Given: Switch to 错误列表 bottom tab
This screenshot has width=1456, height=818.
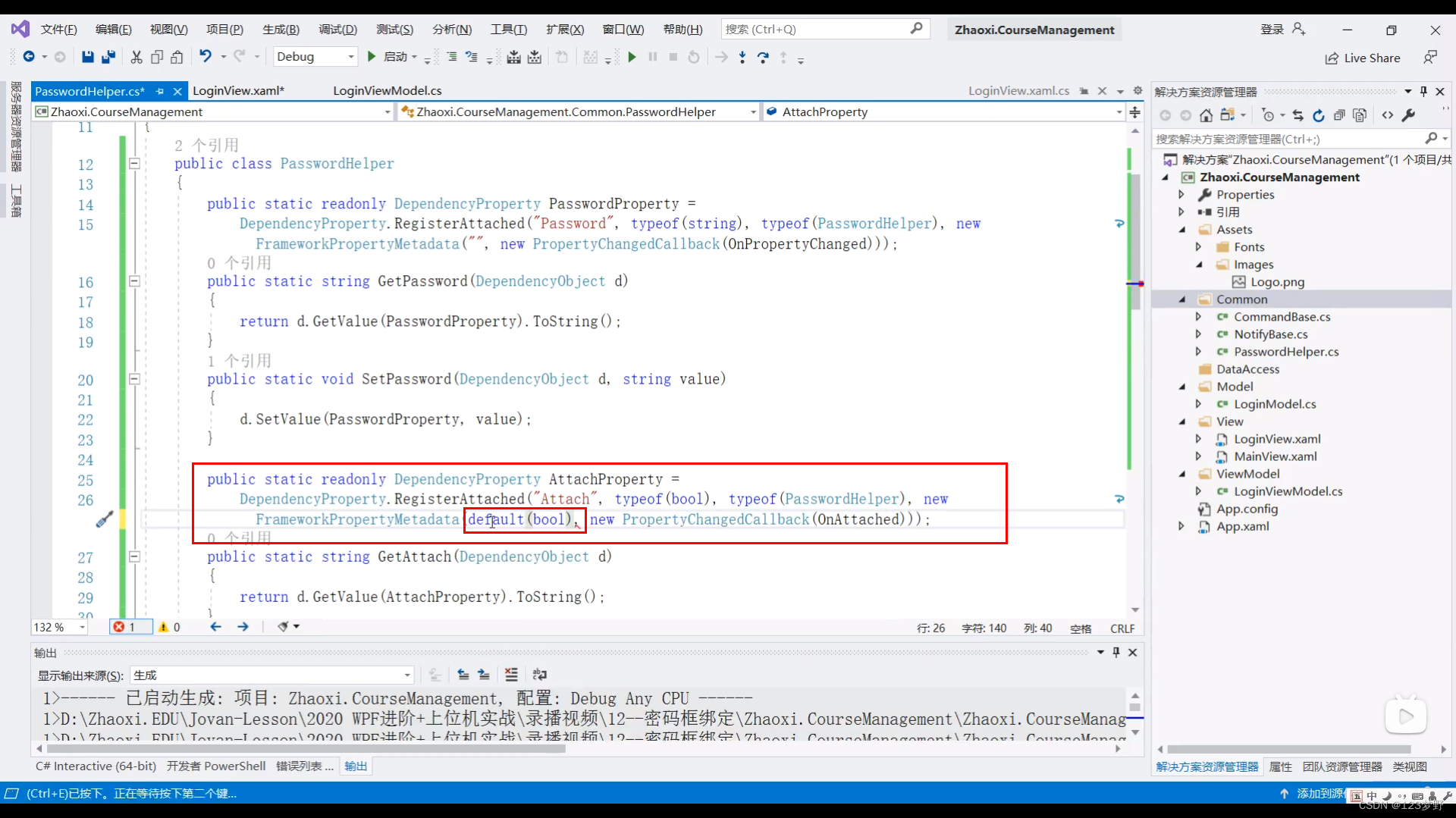Looking at the screenshot, I should (305, 766).
